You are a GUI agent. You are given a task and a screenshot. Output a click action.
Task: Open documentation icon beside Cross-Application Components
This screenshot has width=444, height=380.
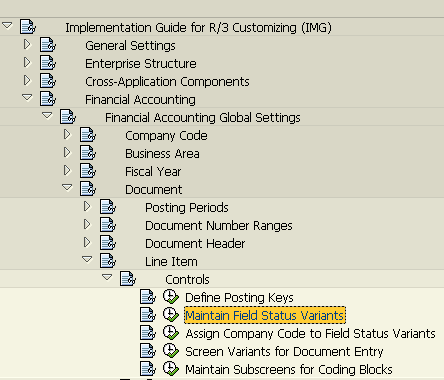48,81
